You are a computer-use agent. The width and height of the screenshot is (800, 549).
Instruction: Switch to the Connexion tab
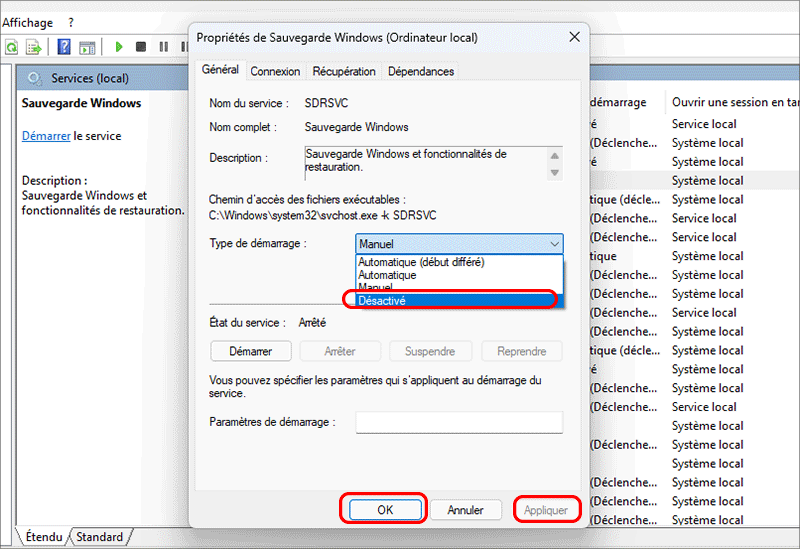[275, 71]
